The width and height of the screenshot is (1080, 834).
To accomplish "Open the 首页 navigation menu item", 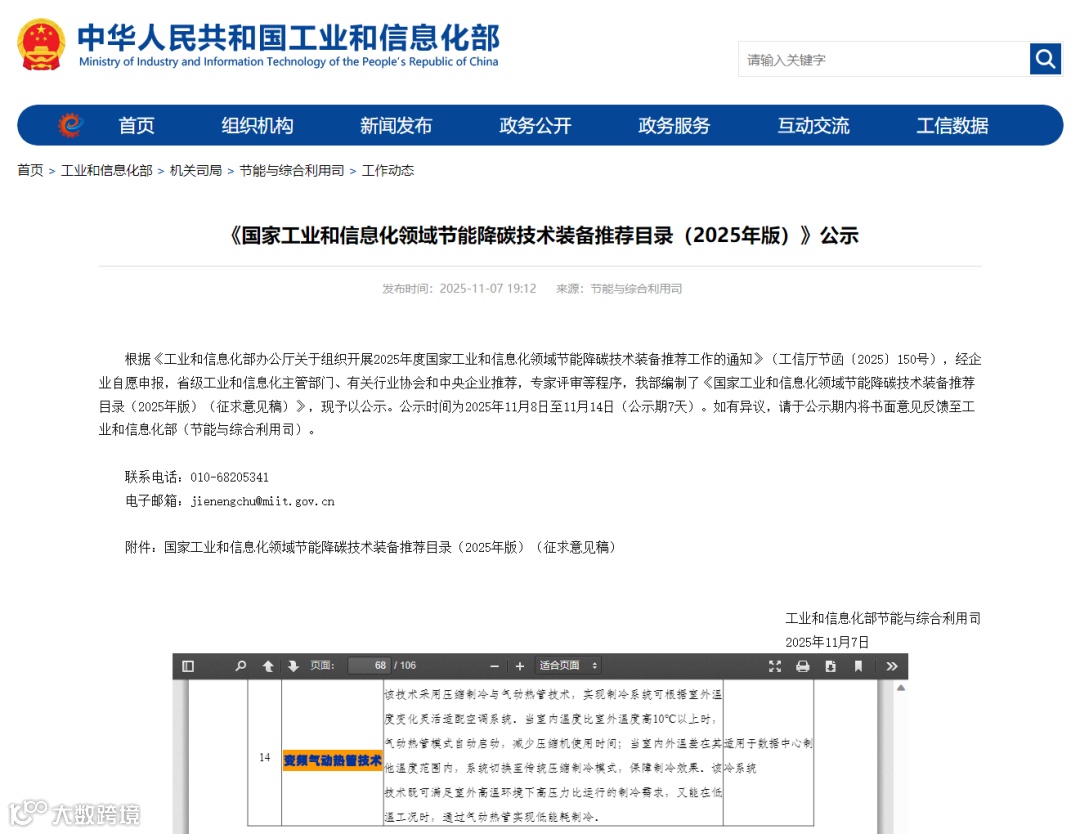I will 136,125.
